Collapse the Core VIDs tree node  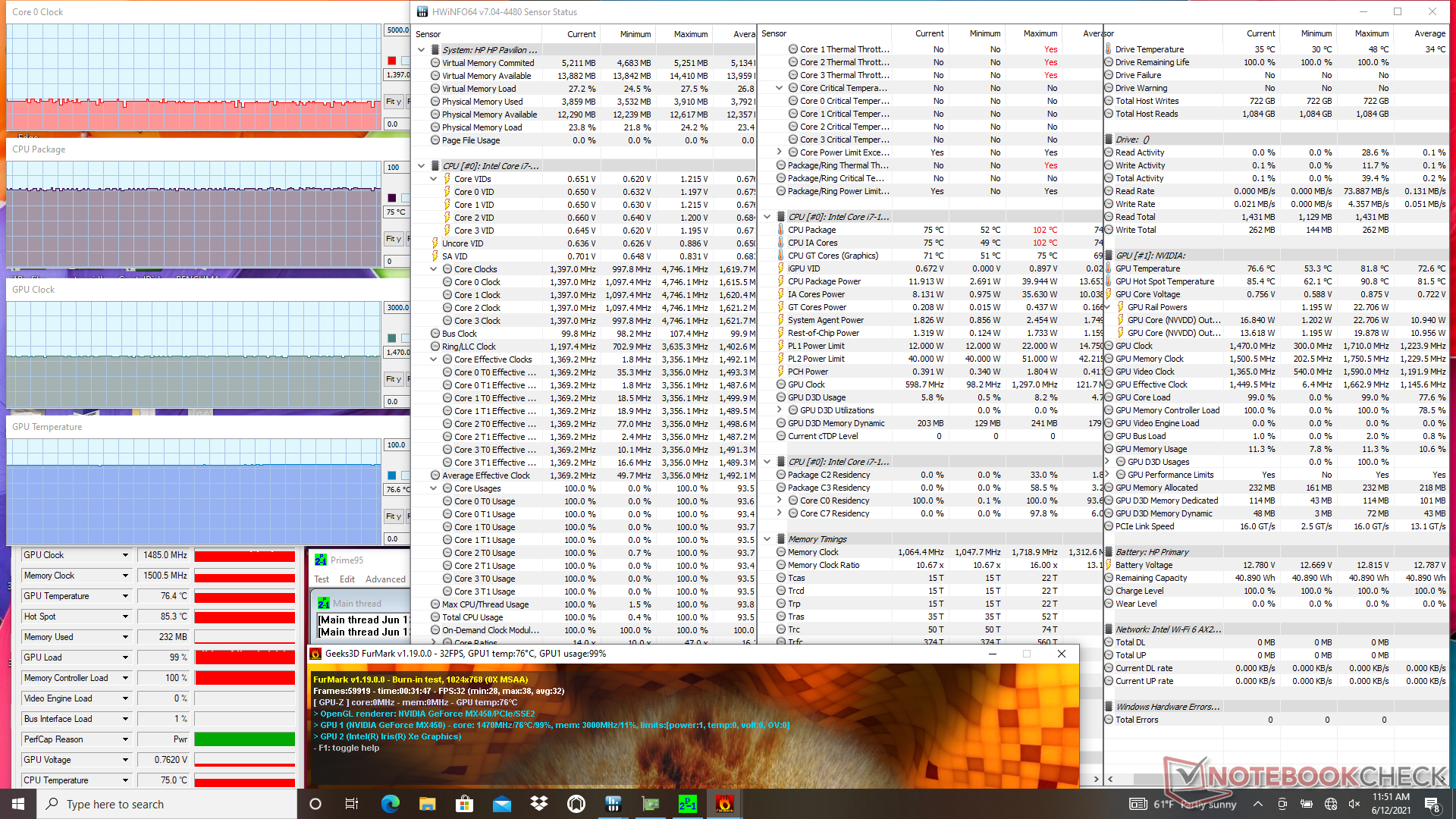click(x=434, y=179)
